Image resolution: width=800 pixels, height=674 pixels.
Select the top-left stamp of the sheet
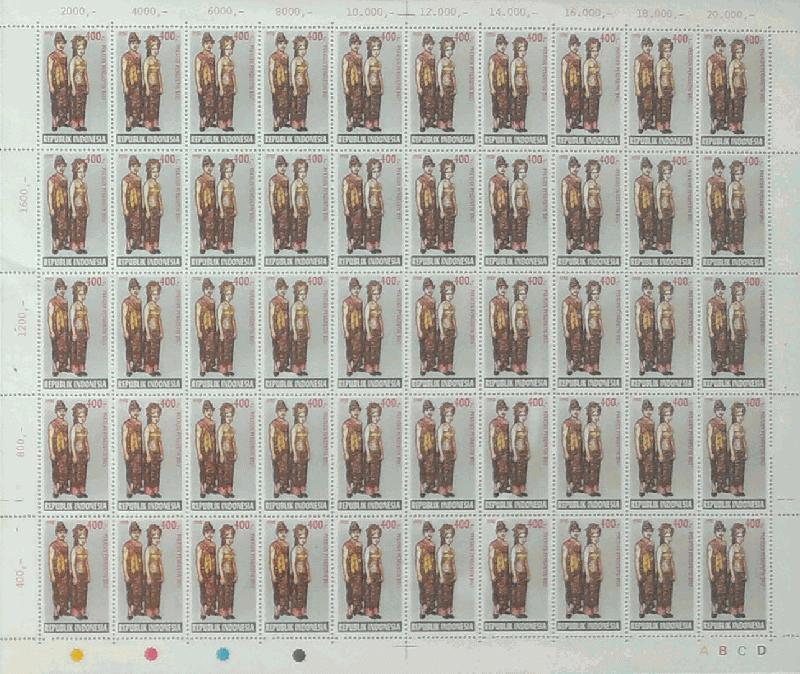pos(76,86)
